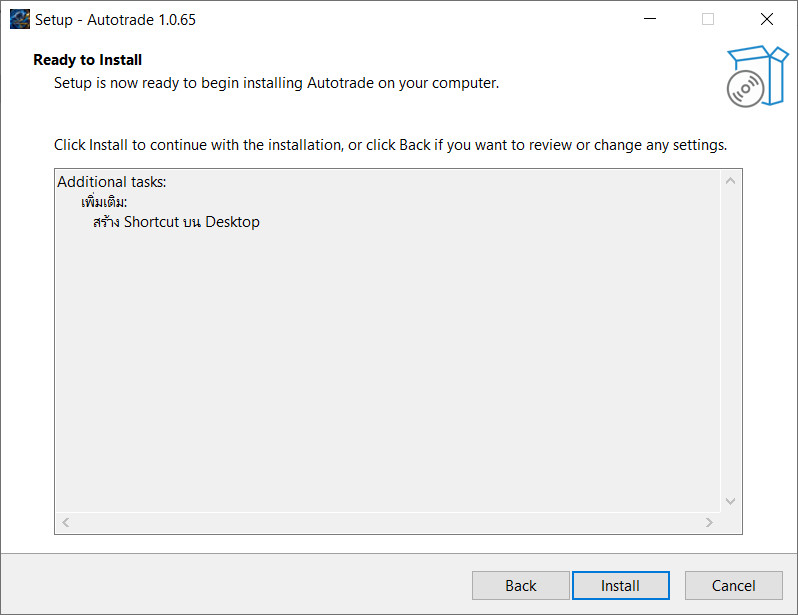The height and width of the screenshot is (615, 798).
Task: Click the 'Ready to Install' heading
Action: [x=88, y=60]
